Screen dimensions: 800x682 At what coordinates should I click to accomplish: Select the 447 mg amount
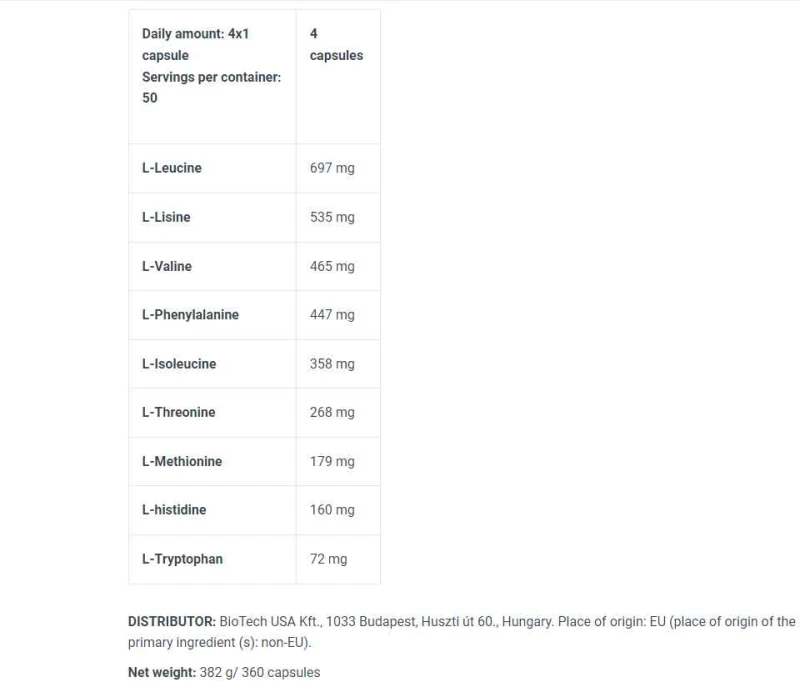click(332, 315)
